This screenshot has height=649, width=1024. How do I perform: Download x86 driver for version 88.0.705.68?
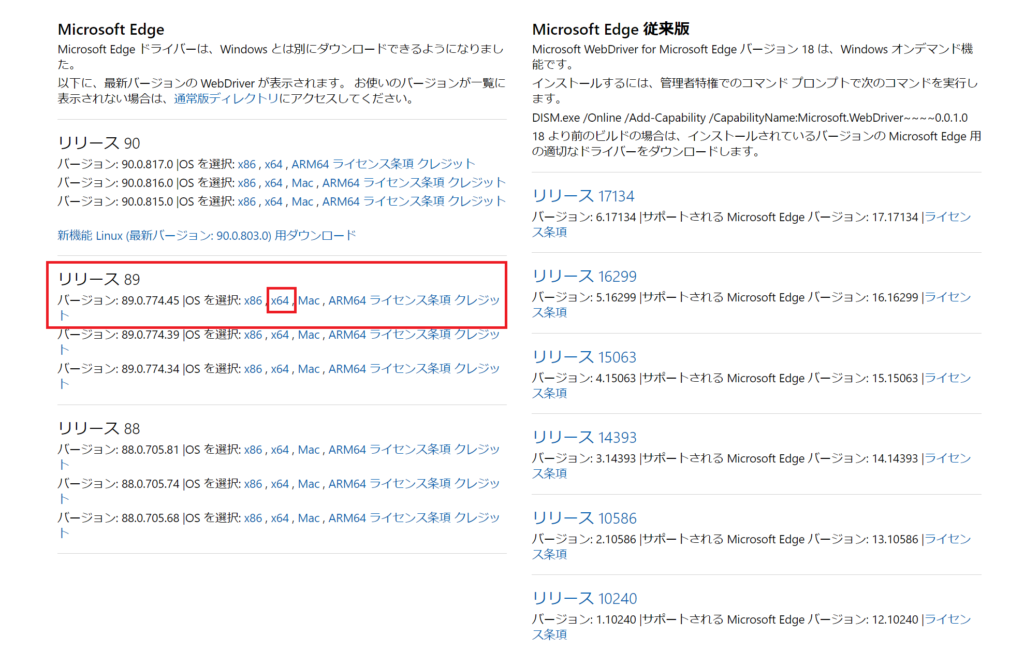click(x=253, y=518)
